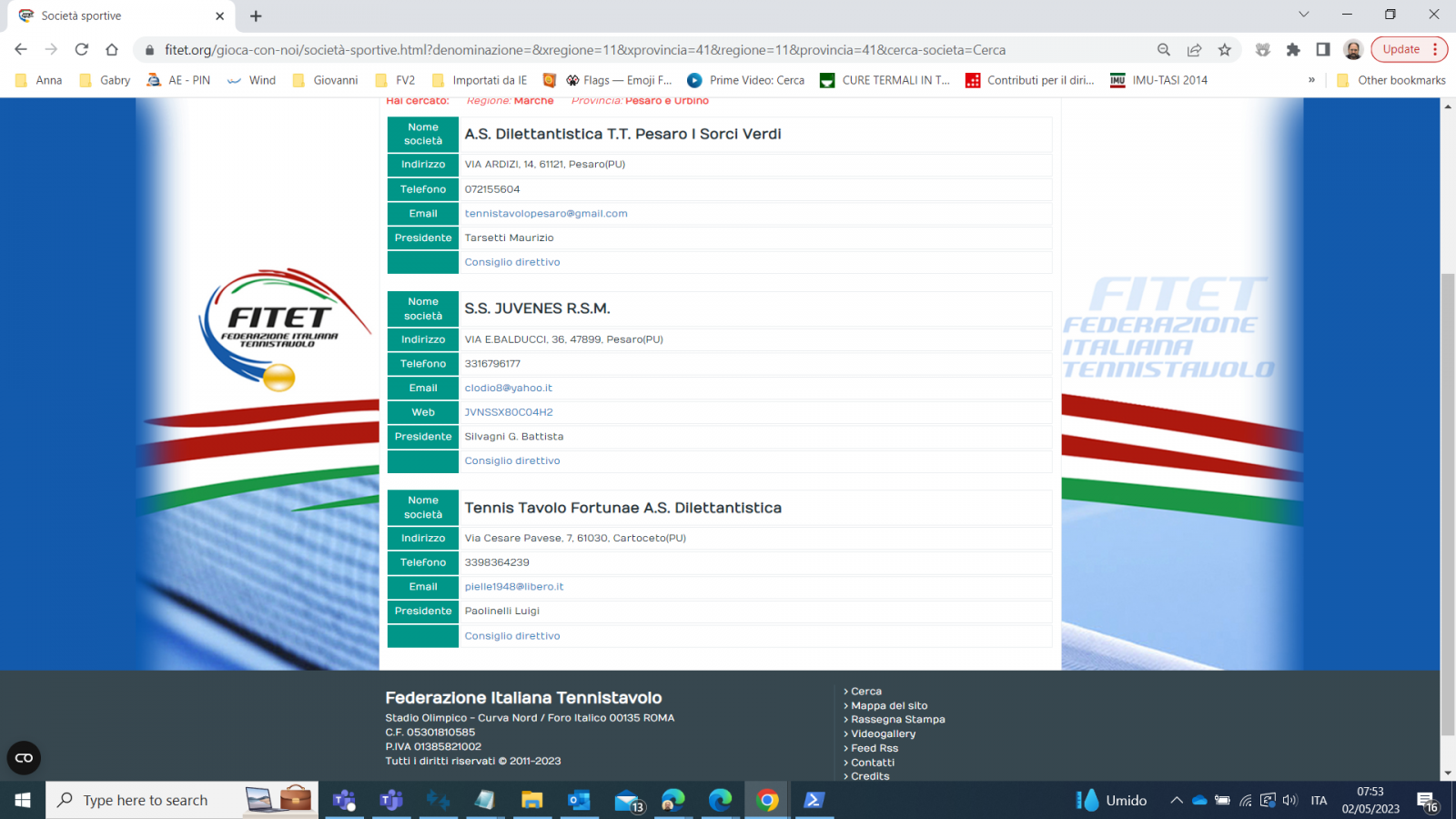Image resolution: width=1456 pixels, height=819 pixels.
Task: Click the scrollbar up arrow
Action: click(1448, 106)
